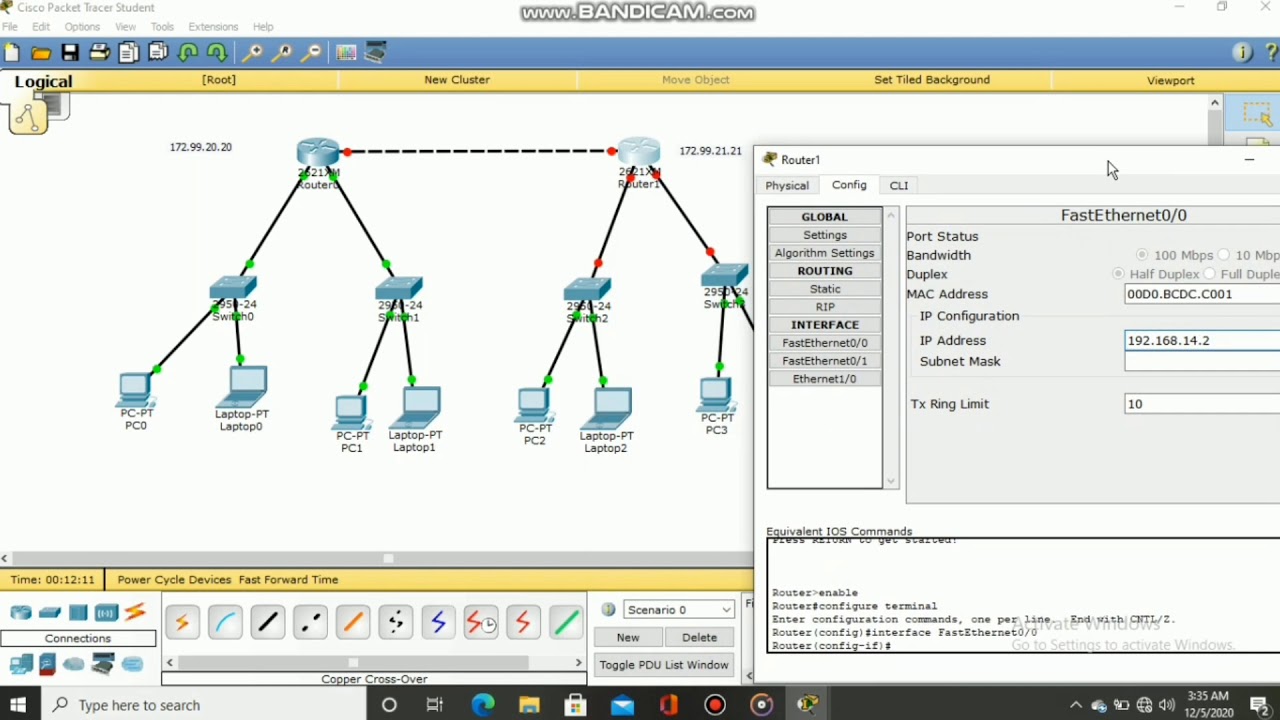Choose the green octal cable

point(566,623)
